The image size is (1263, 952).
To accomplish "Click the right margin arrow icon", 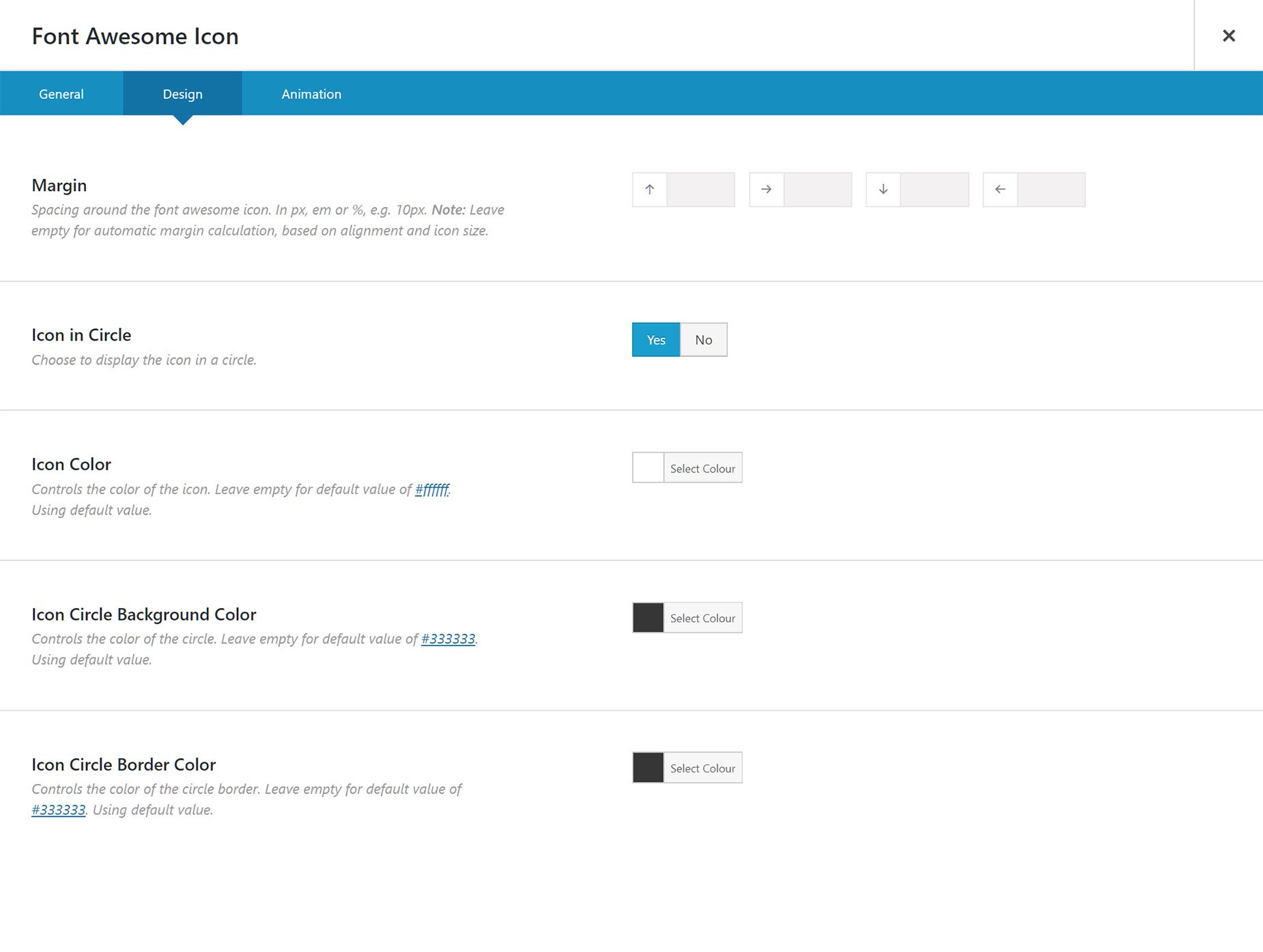I will click(767, 189).
